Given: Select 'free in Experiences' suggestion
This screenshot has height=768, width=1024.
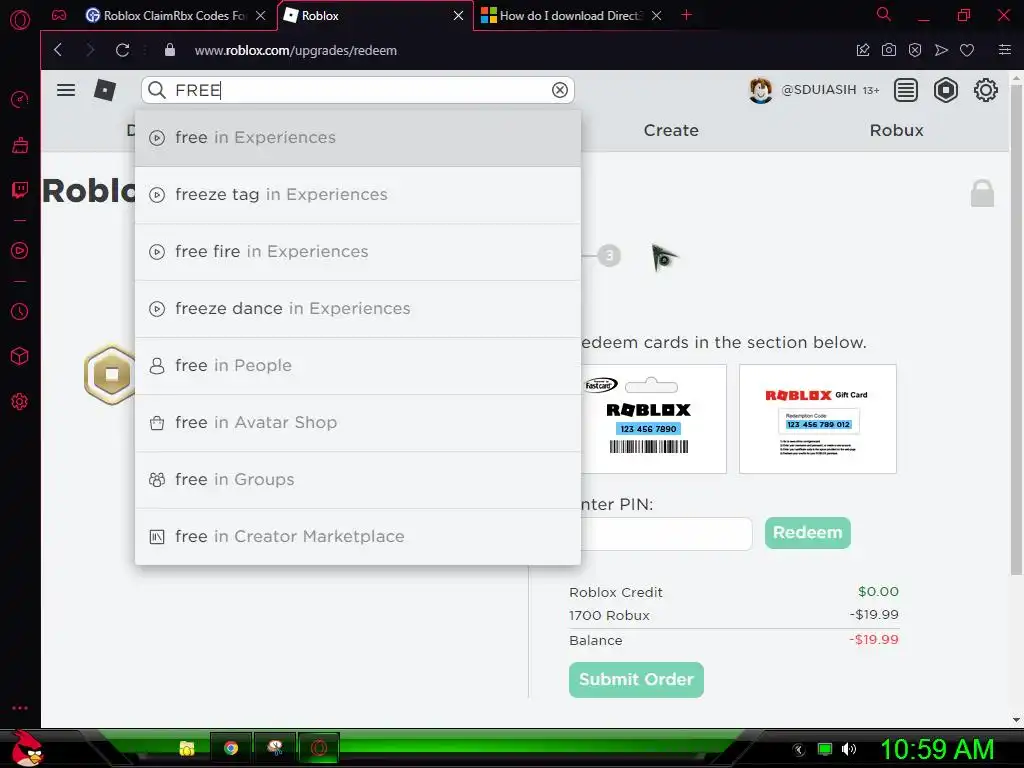Looking at the screenshot, I should [x=358, y=138].
